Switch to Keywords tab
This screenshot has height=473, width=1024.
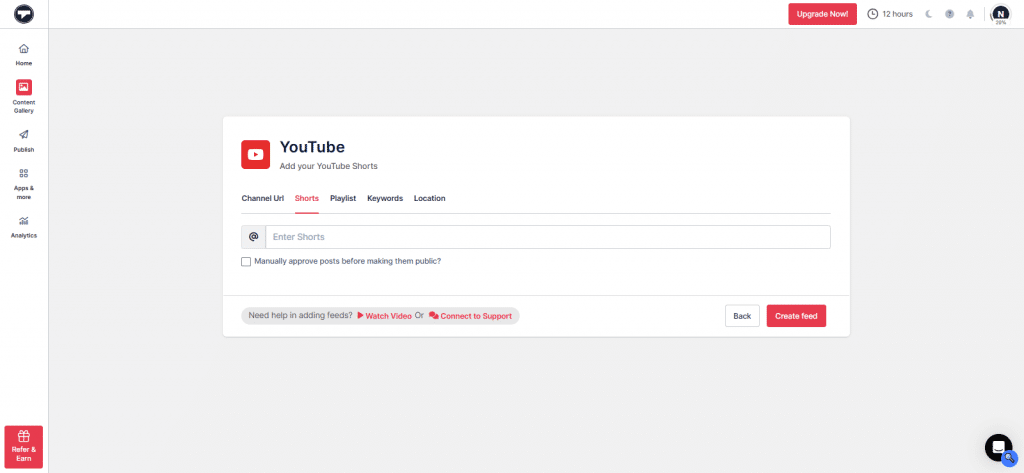point(385,198)
